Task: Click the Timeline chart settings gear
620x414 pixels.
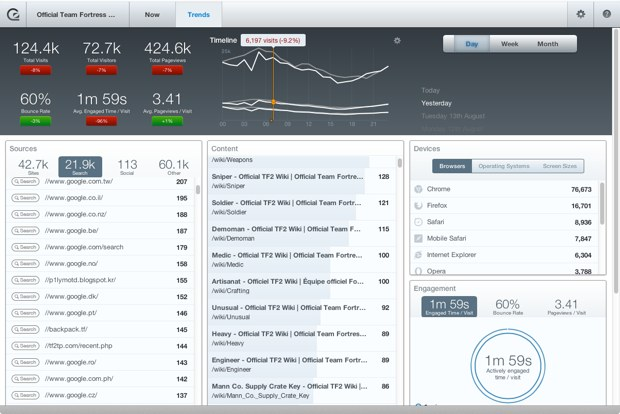Action: 397,40
